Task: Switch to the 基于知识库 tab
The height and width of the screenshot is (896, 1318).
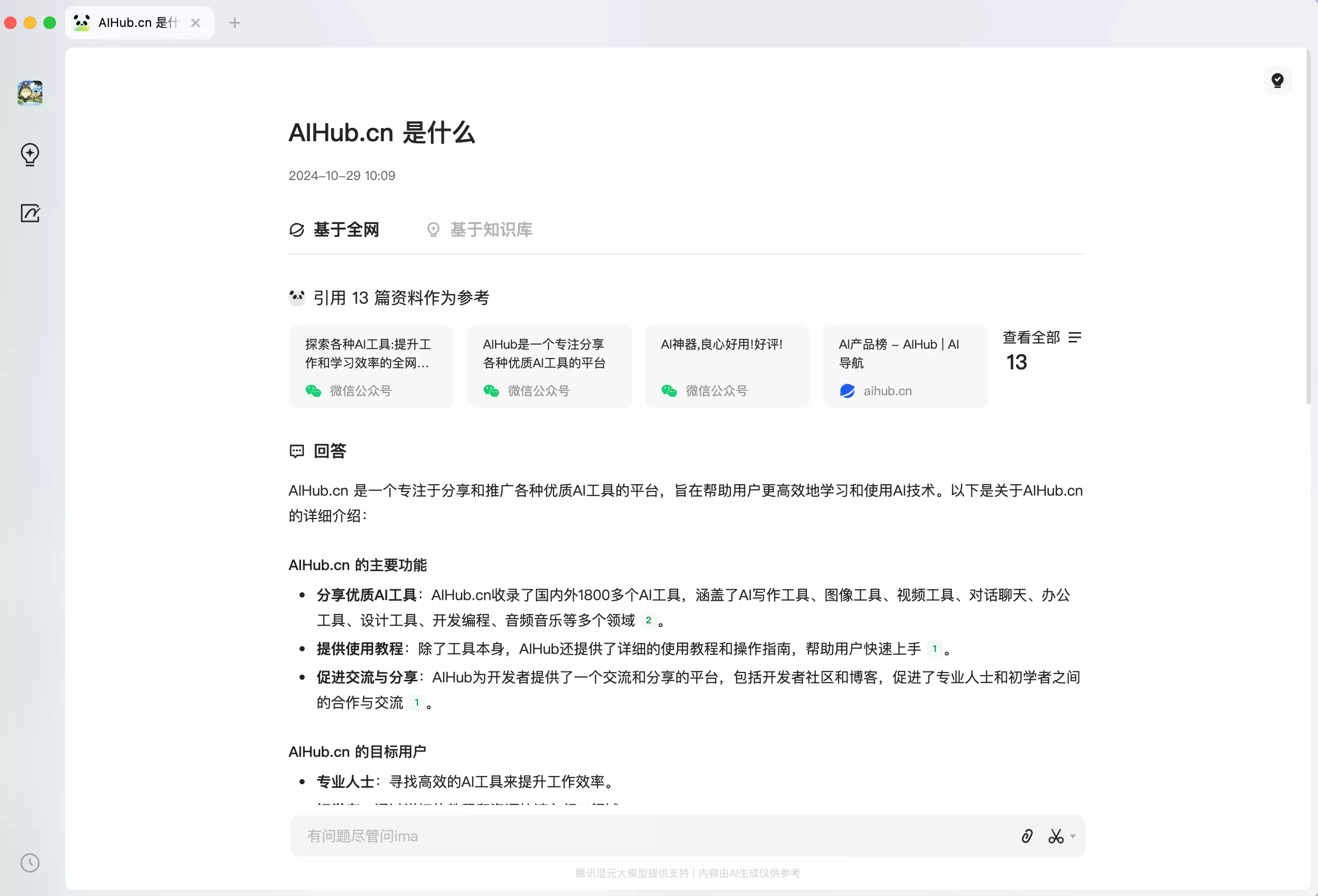Action: click(479, 230)
